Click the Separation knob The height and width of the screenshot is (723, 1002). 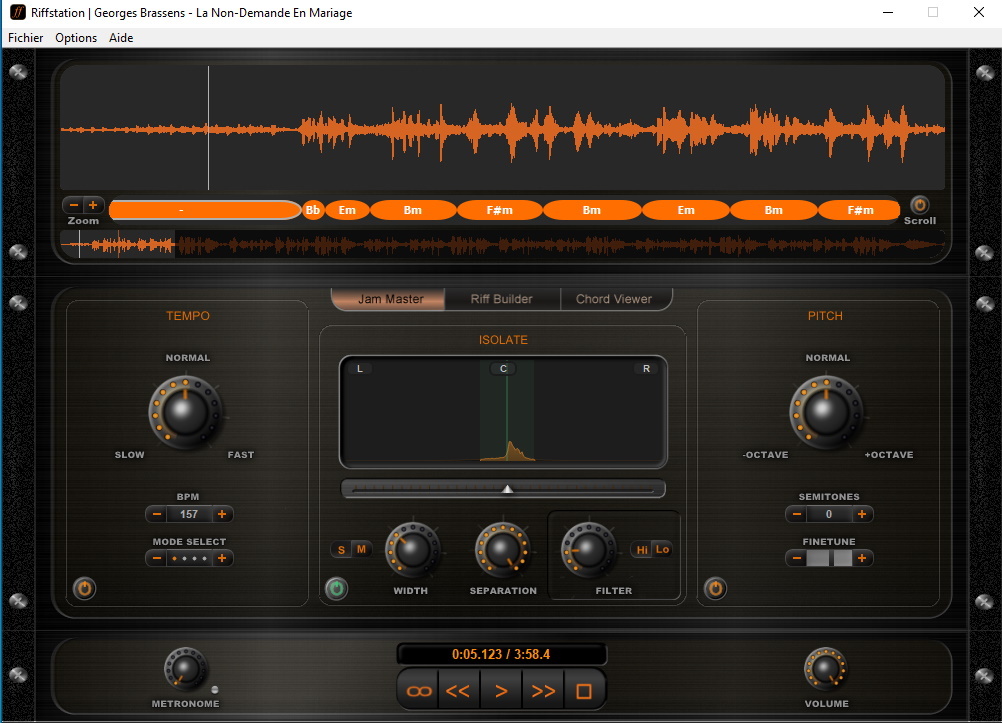502,550
